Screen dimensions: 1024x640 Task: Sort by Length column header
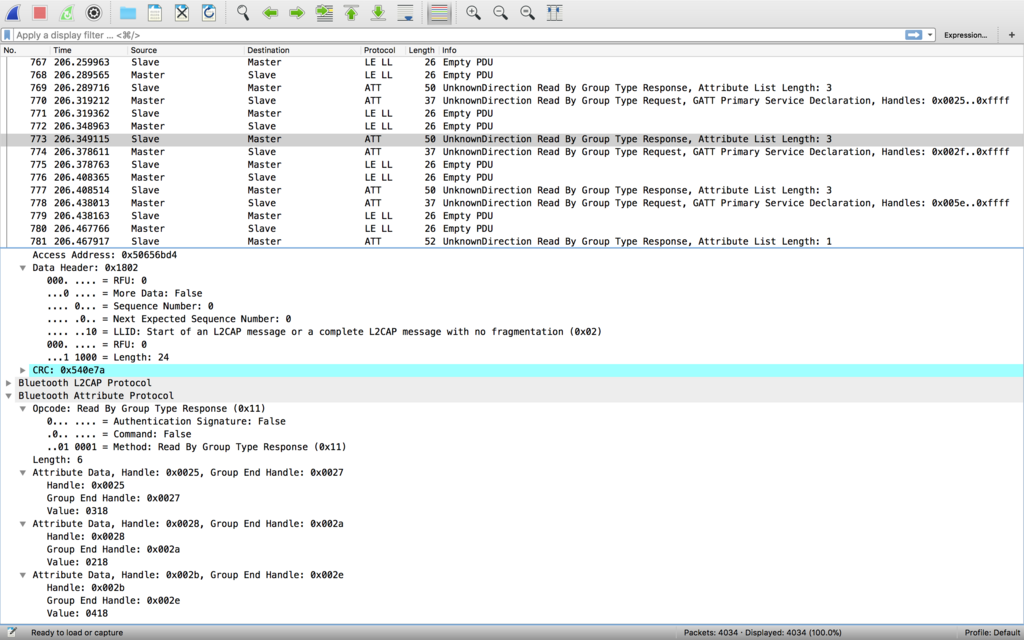click(x=422, y=50)
